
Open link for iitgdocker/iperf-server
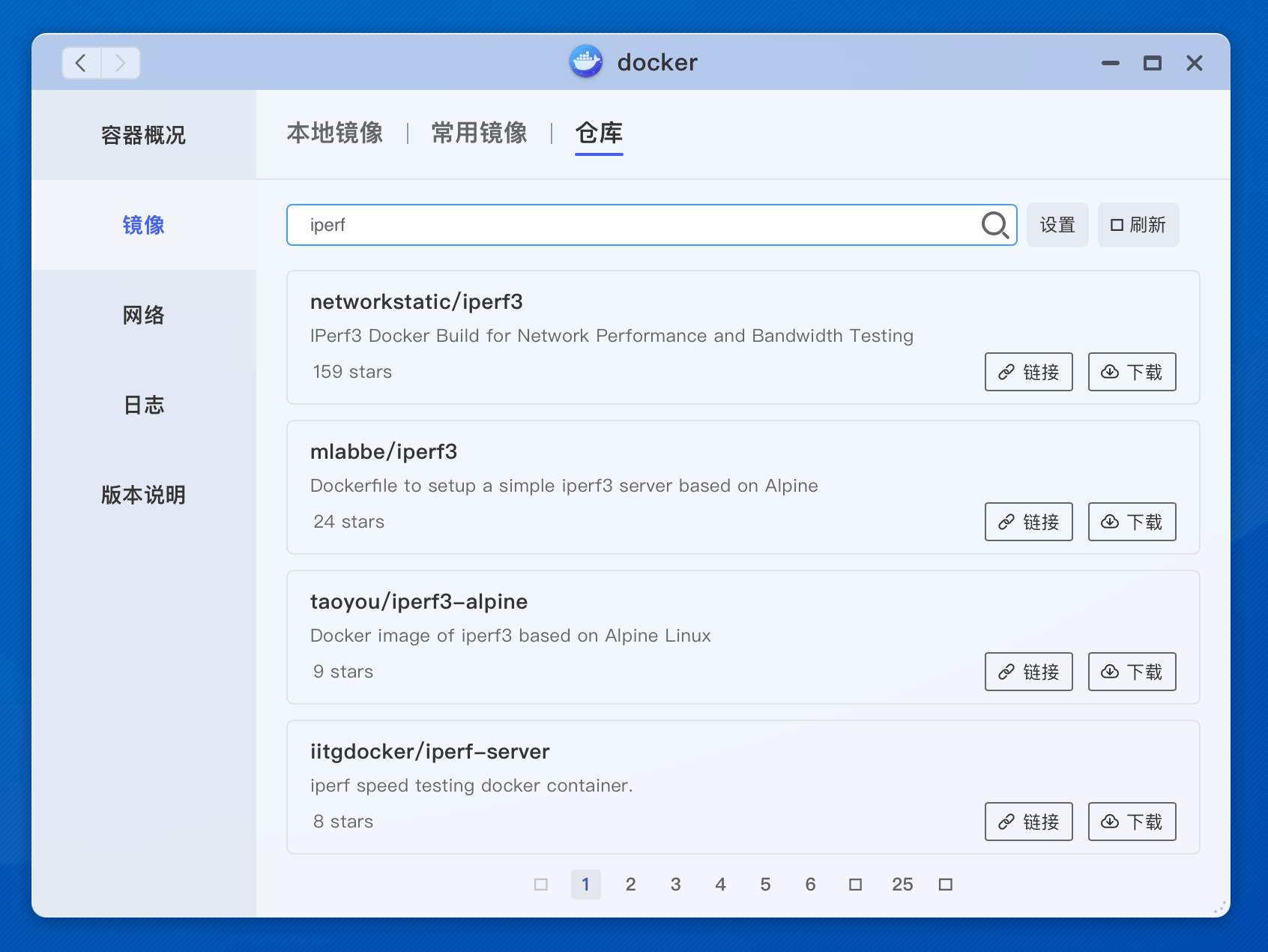[1028, 822]
